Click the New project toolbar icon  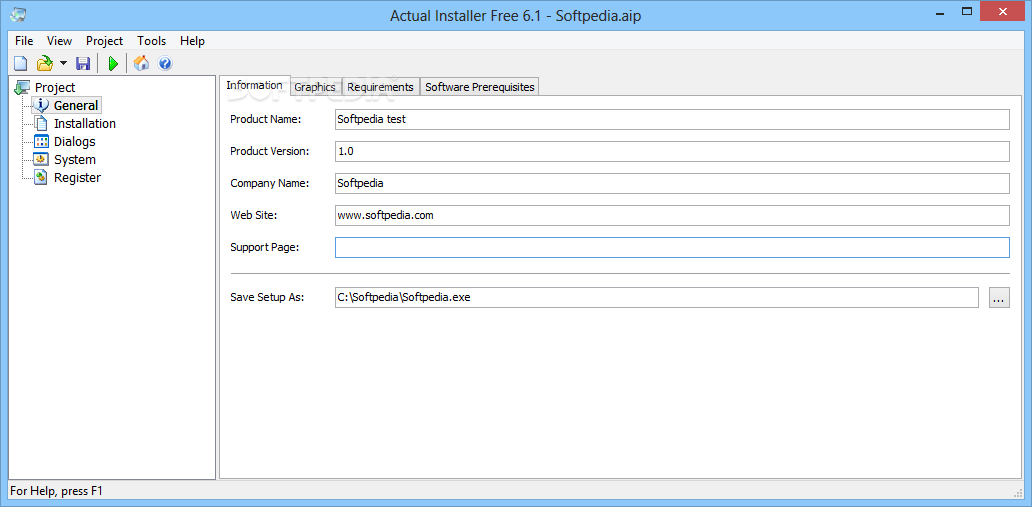(x=21, y=64)
